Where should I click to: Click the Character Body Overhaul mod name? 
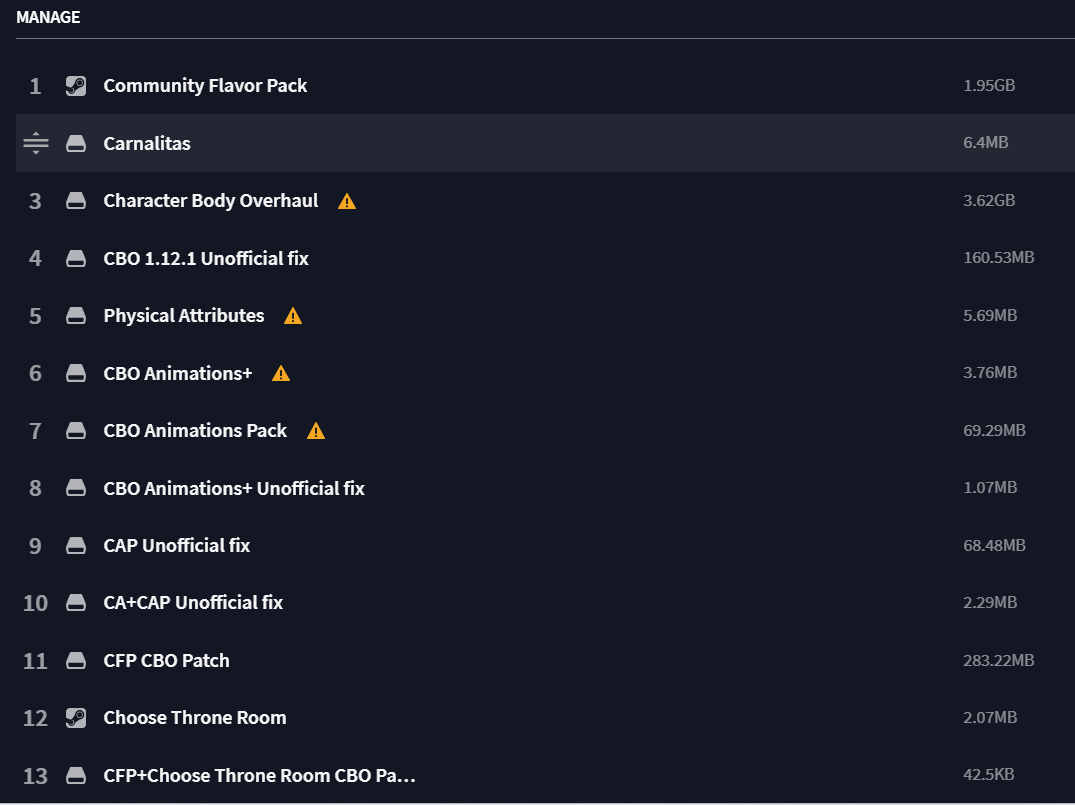(210, 201)
